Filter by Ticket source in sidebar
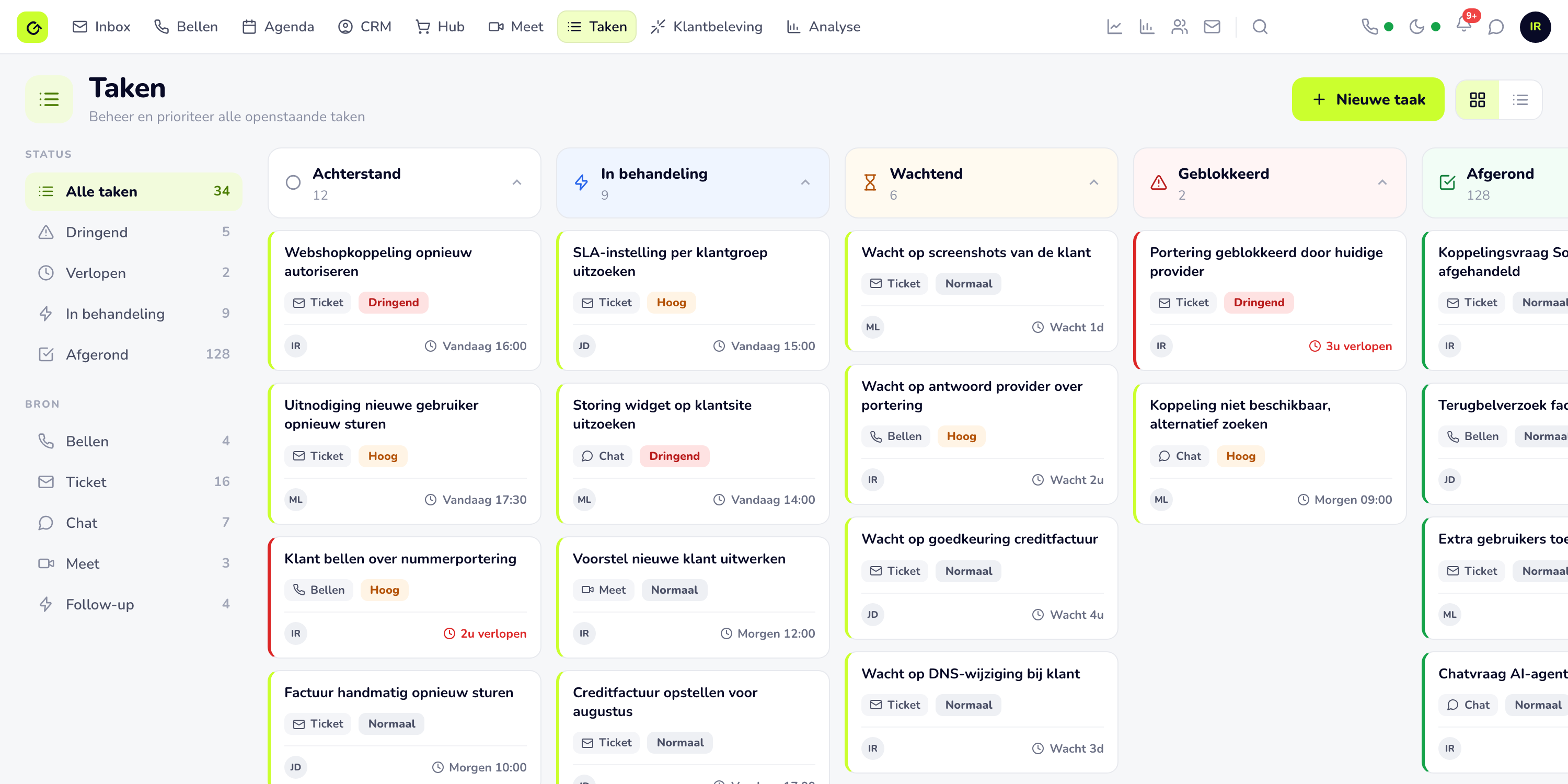Viewport: 1568px width, 784px height. pyautogui.click(x=133, y=483)
